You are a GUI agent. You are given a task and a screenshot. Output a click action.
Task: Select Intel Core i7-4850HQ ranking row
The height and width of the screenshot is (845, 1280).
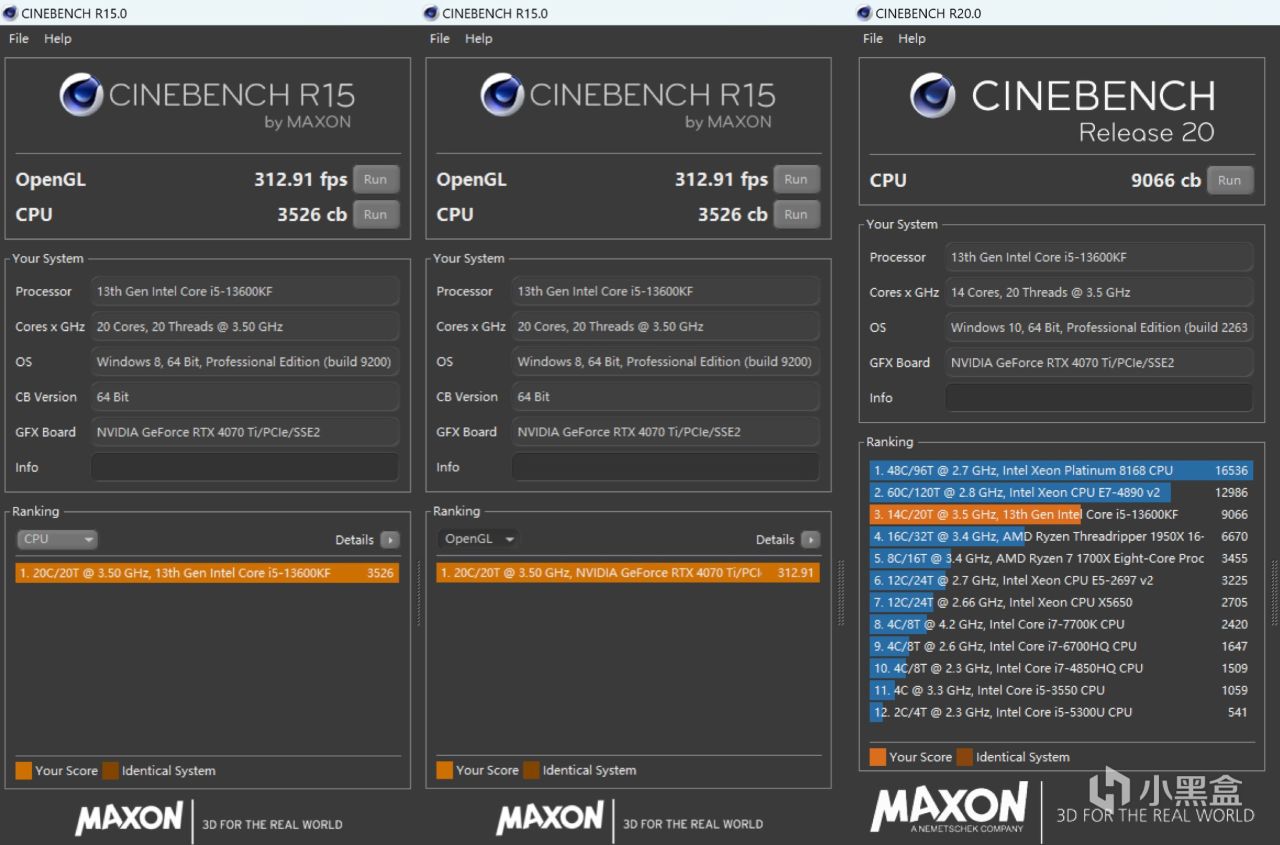[x=1061, y=668]
